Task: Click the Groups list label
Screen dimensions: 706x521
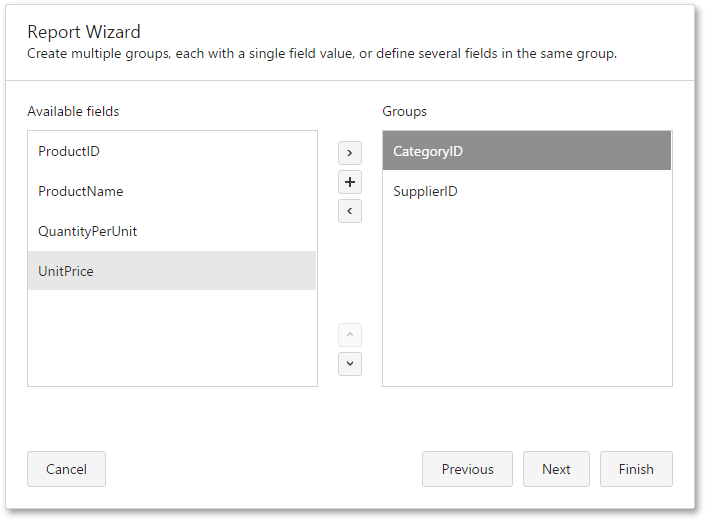Action: (x=404, y=112)
